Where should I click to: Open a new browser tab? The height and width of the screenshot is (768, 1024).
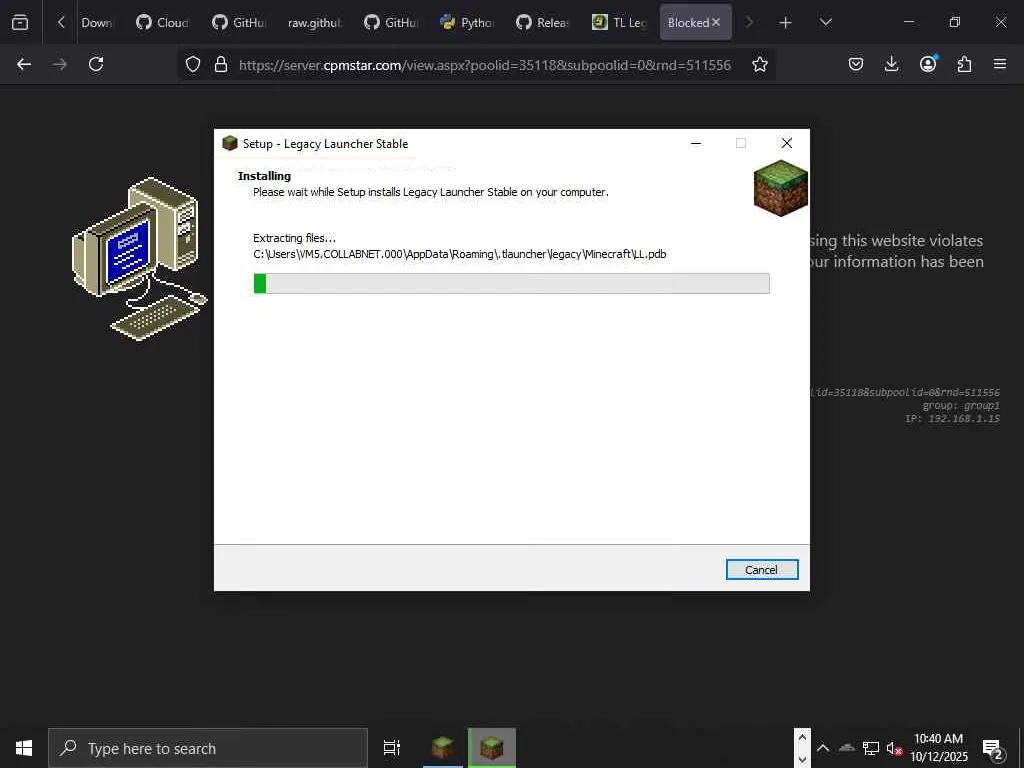(x=786, y=23)
